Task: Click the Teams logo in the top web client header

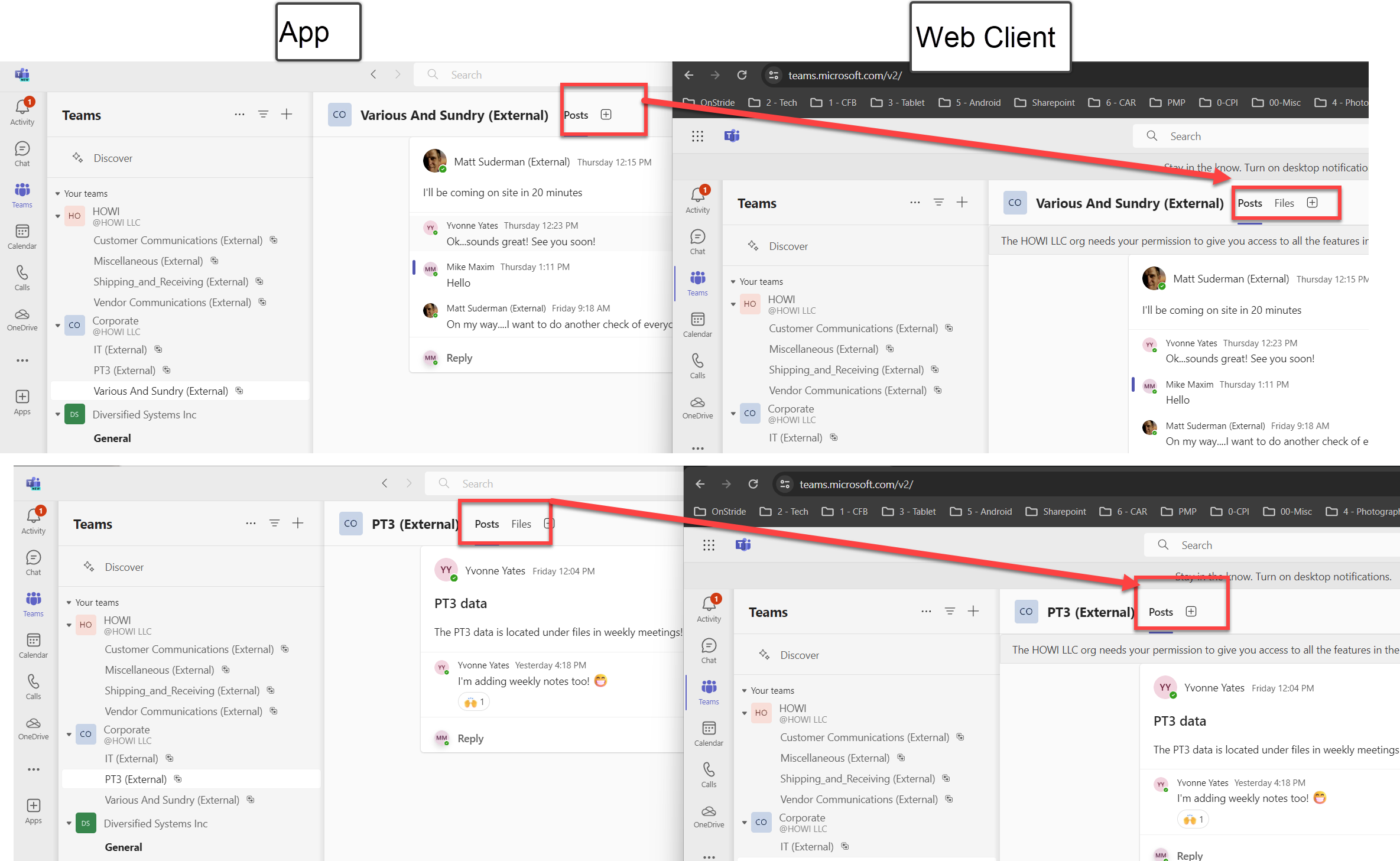Action: point(732,137)
